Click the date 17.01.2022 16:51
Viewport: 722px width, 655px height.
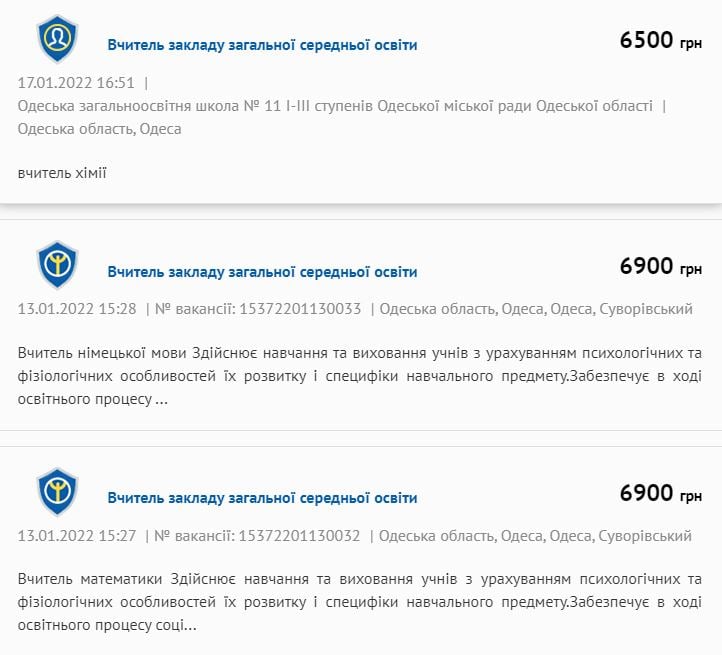point(76,83)
